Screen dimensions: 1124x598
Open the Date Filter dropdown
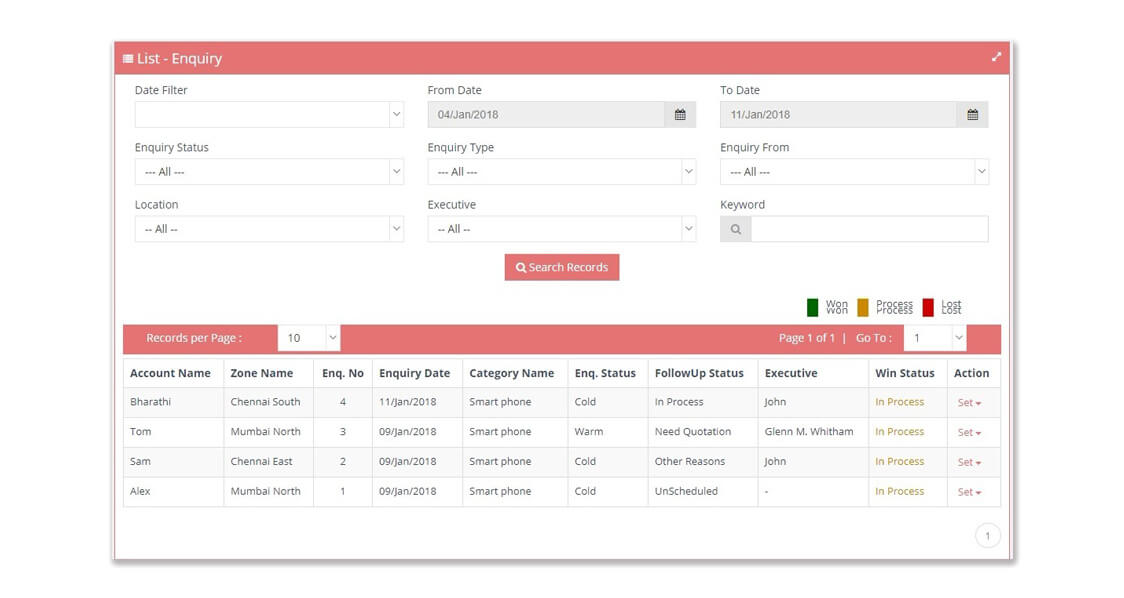269,115
